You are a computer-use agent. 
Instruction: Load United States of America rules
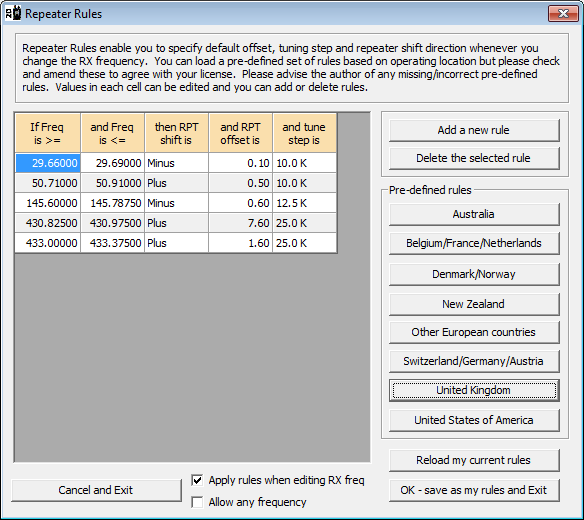474,420
